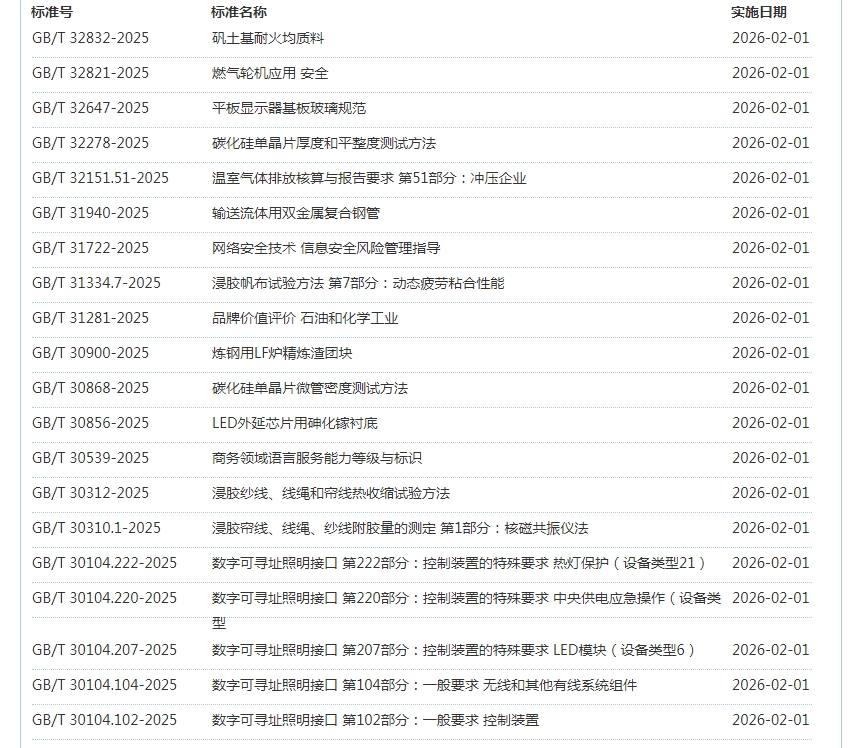Click GB/T 30312-2025 standard number

[x=90, y=493]
